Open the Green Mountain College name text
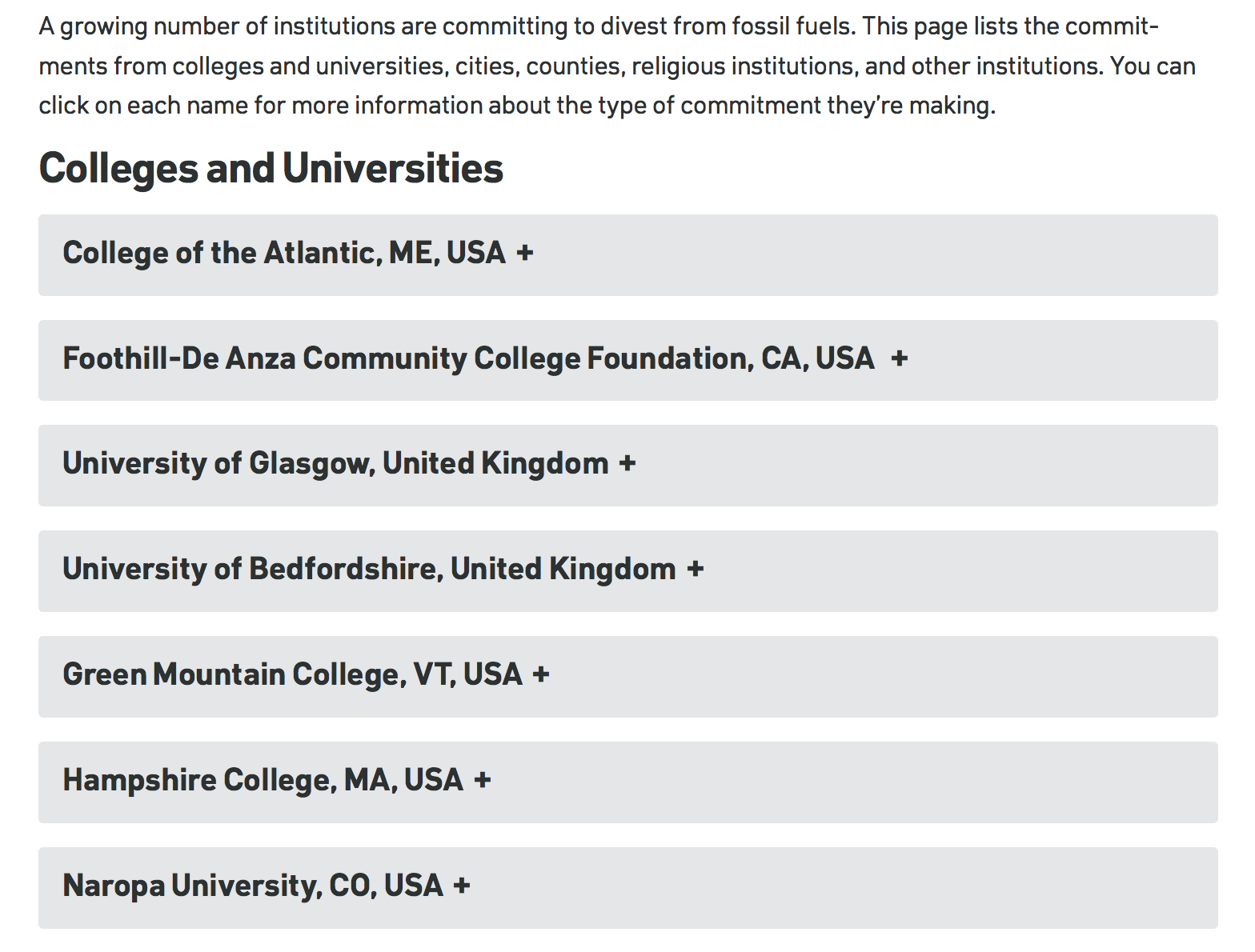 click(292, 675)
